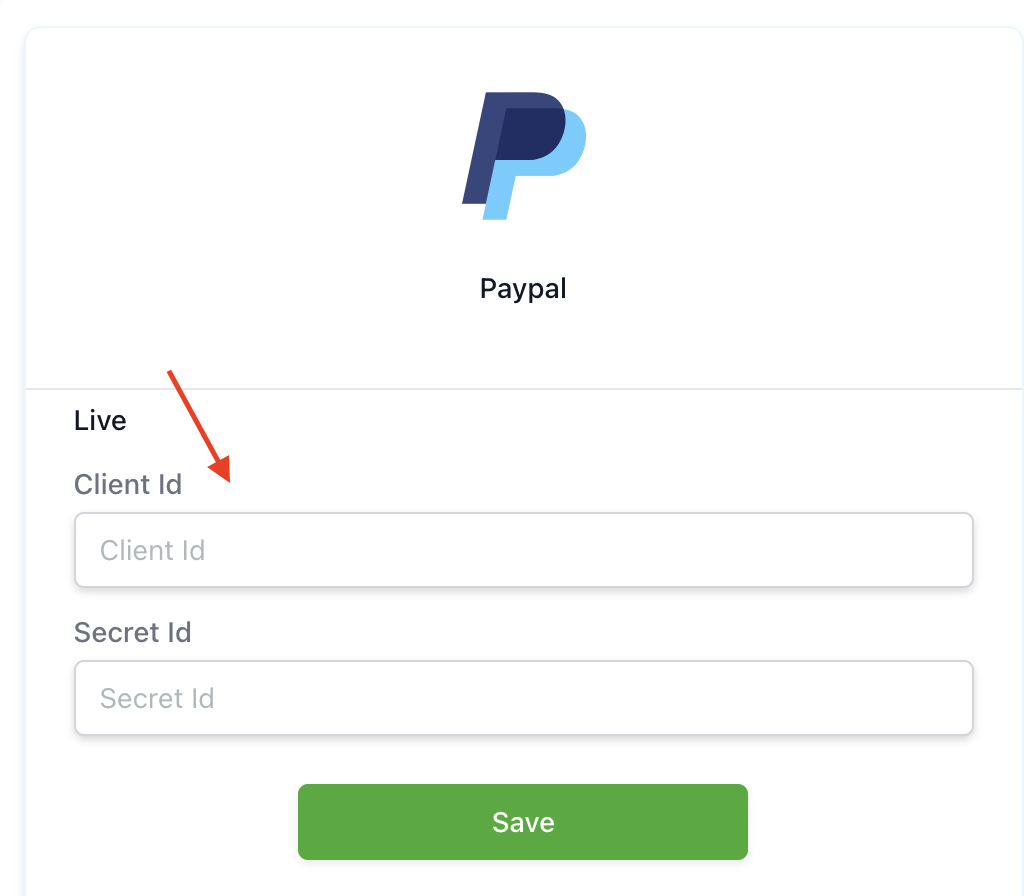The height and width of the screenshot is (896, 1024).
Task: Click the 'Paypal' title text
Action: [x=523, y=289]
